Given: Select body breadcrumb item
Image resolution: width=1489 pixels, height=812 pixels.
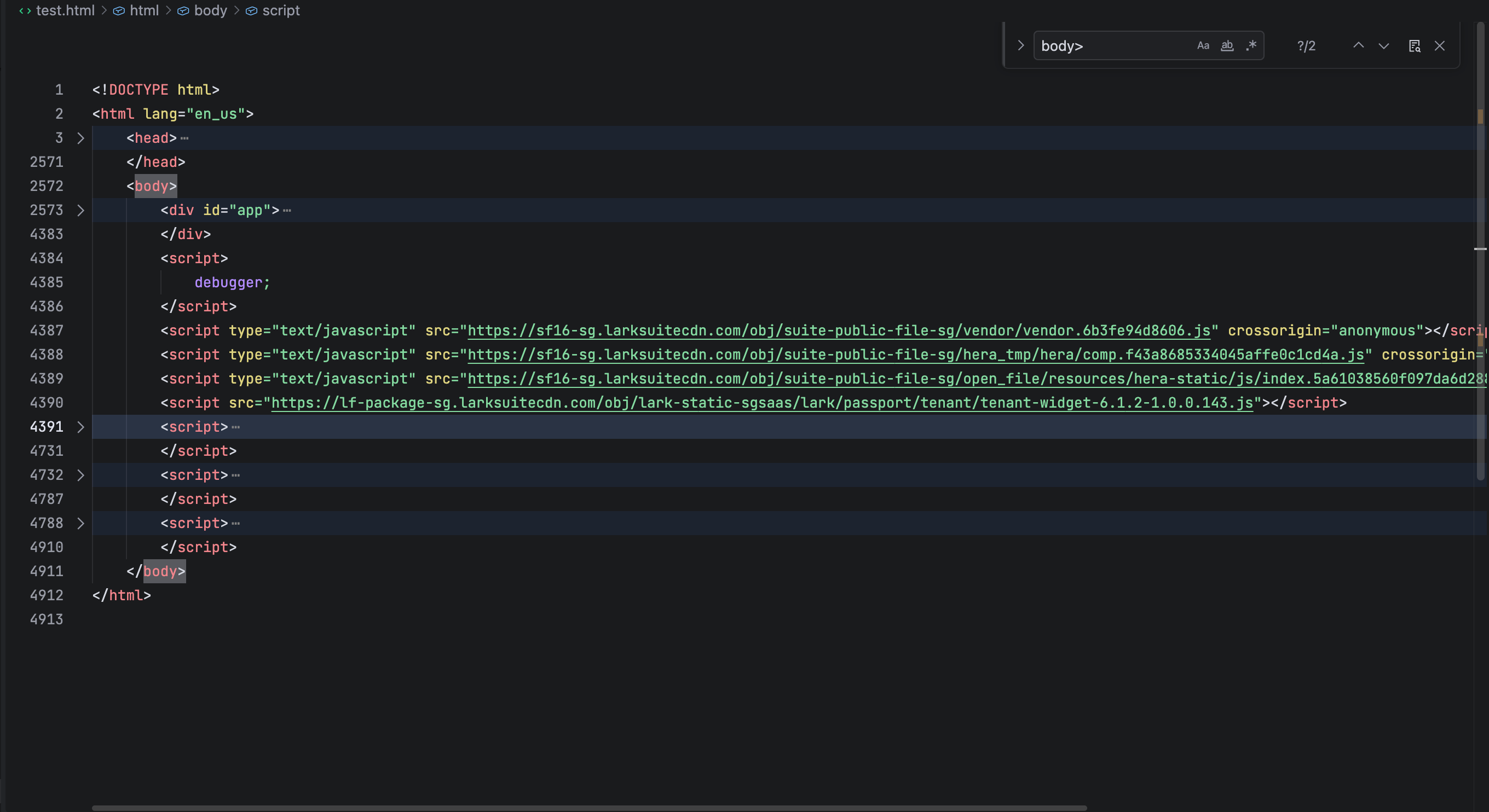Looking at the screenshot, I should (210, 10).
